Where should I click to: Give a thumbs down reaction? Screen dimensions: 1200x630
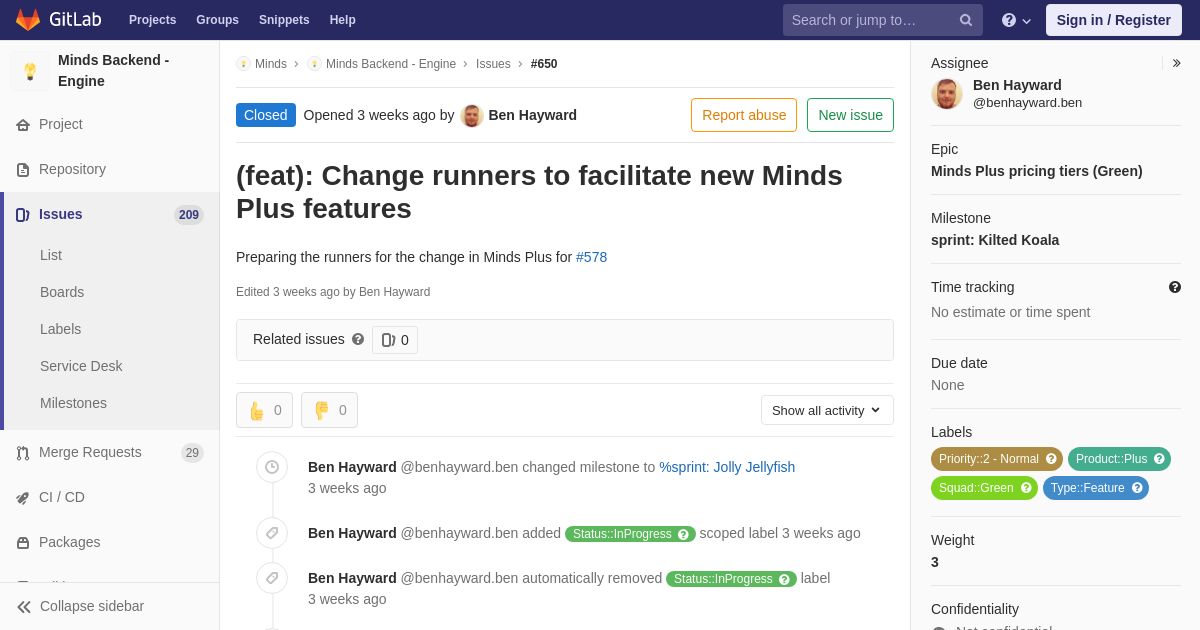tap(329, 410)
